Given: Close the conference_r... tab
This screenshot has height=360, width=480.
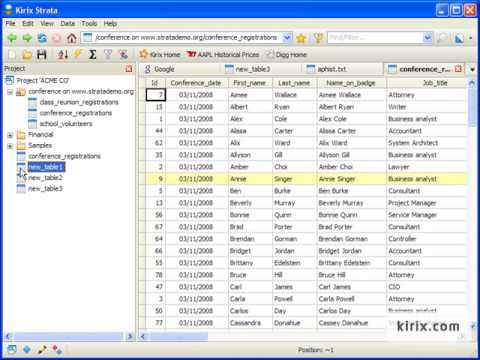Looking at the screenshot, I should [458, 69].
